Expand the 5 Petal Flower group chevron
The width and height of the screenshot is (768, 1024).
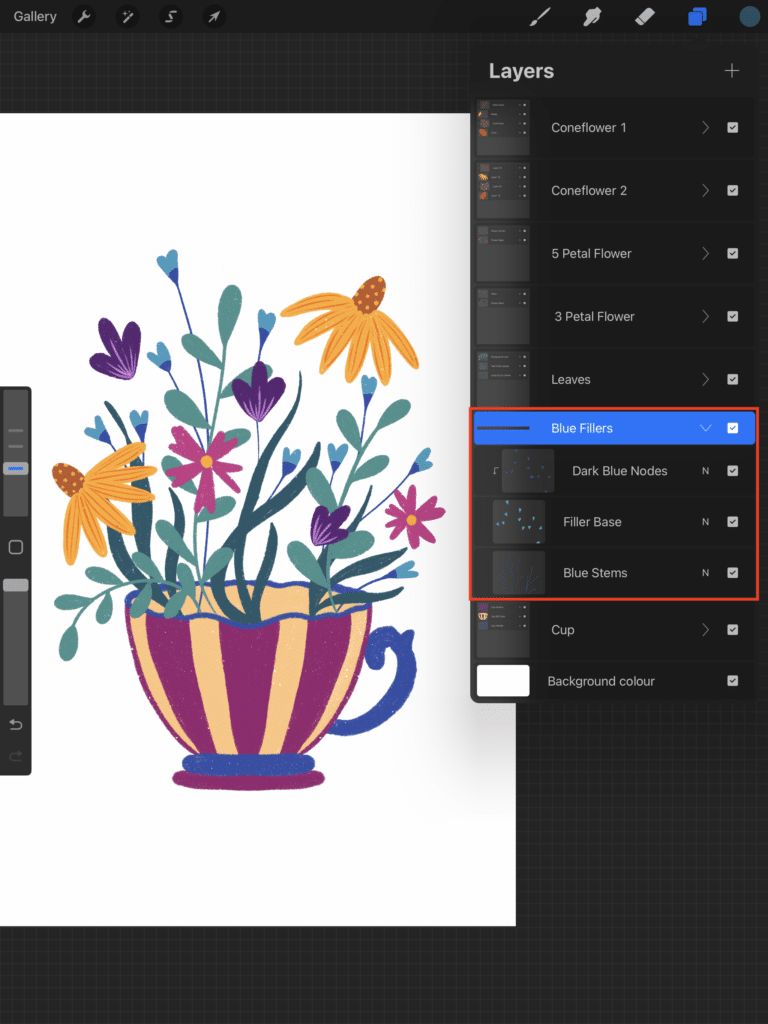coord(705,253)
